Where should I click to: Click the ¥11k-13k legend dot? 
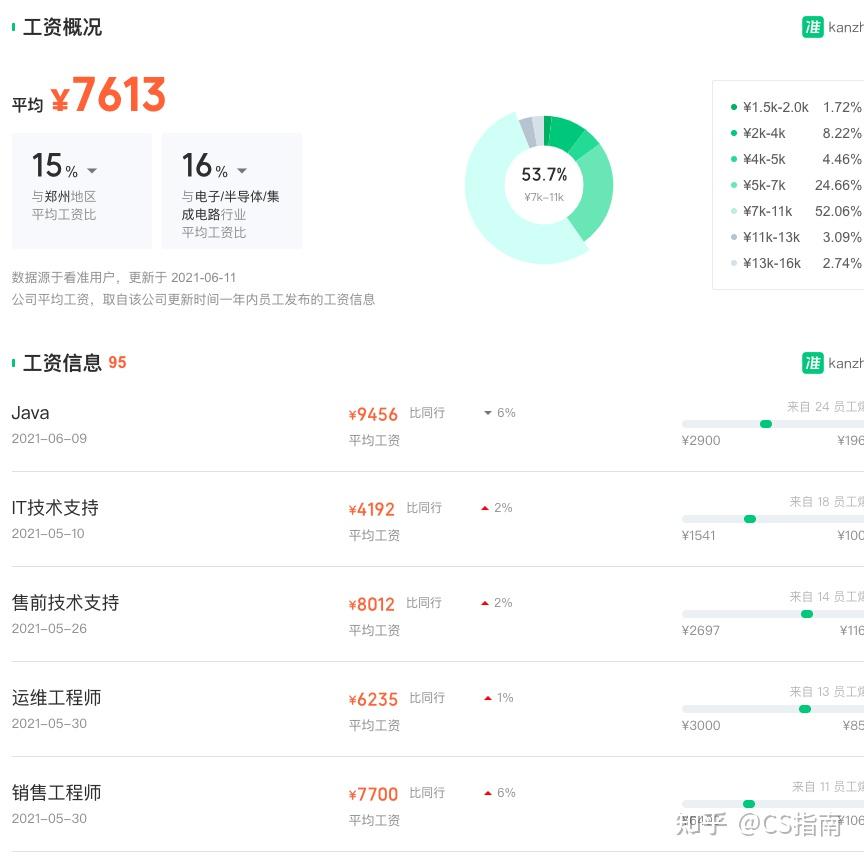tap(734, 237)
